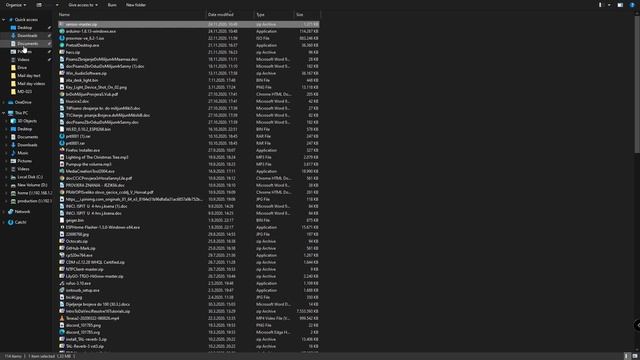Screen dimensions: 640x360
Task: Collapse the This PC tree node
Action: [4, 113]
